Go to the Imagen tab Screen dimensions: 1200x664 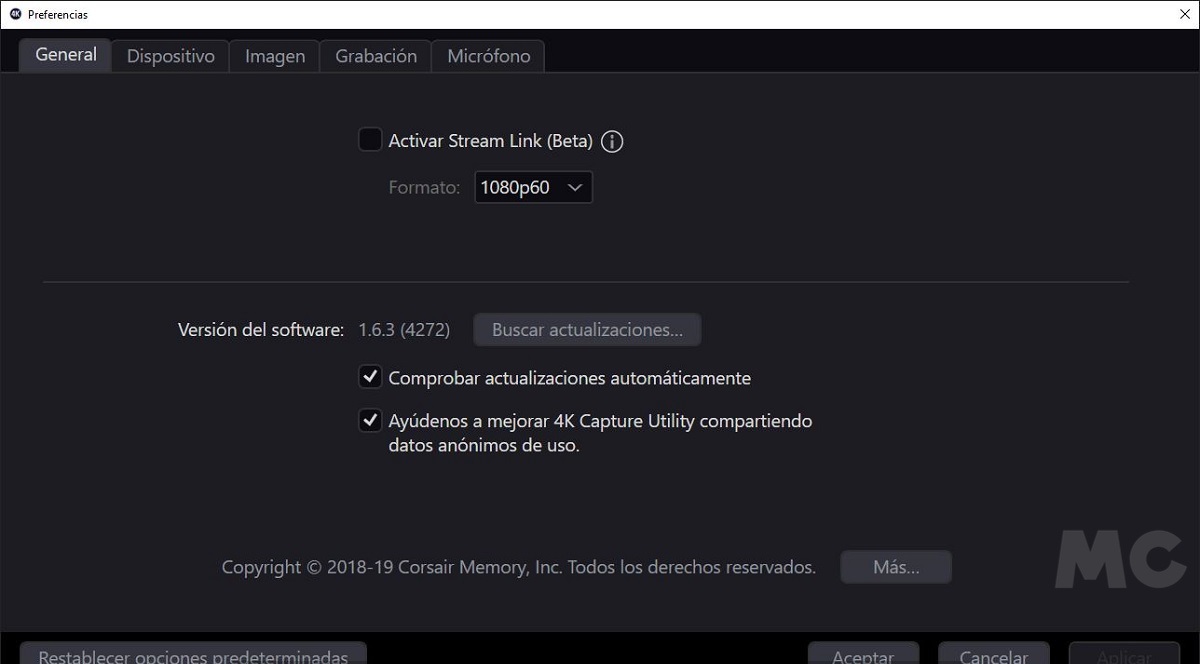pos(275,56)
